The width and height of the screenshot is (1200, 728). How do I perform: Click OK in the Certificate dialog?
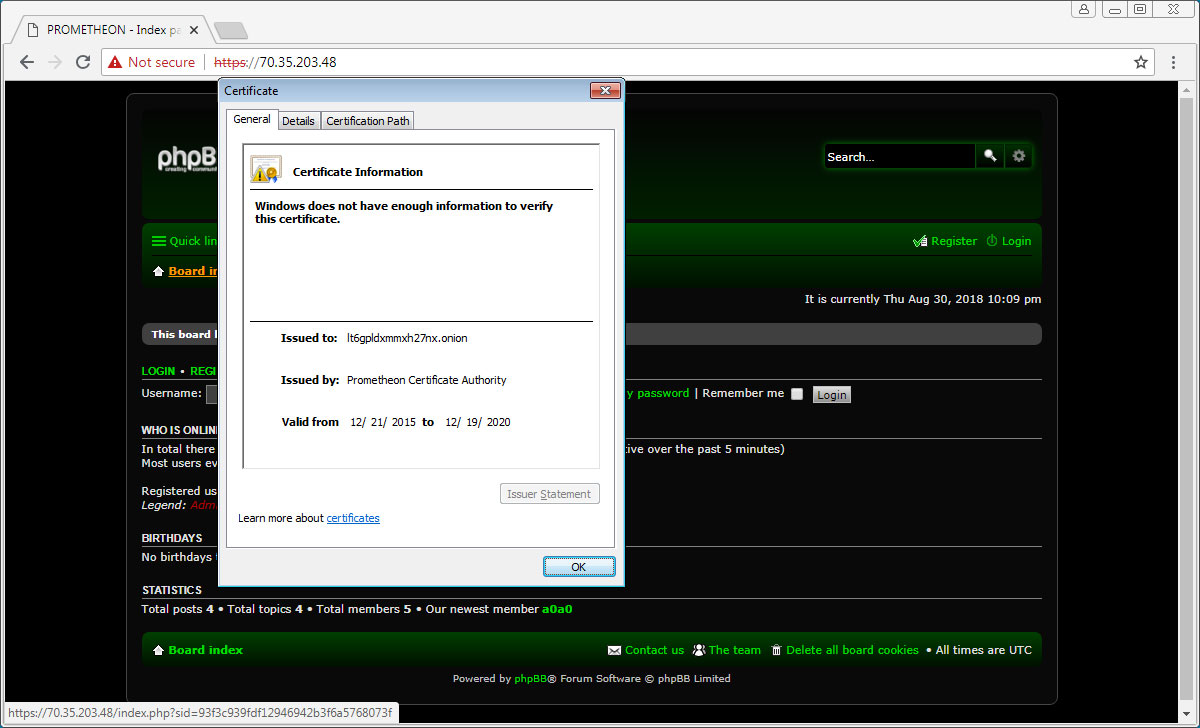(x=579, y=567)
